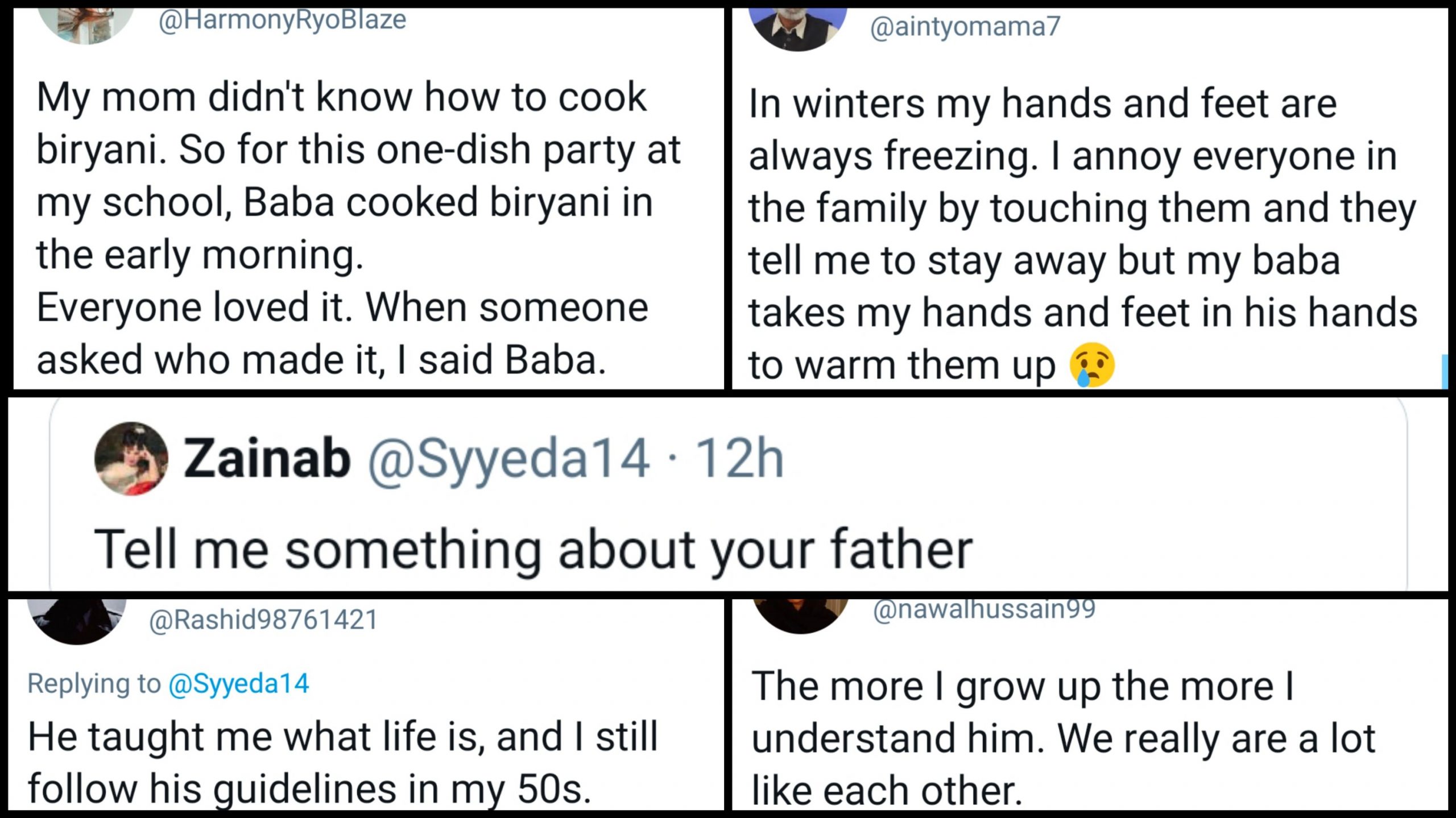Select the @Syyeda14 handle beside Zainab

pyautogui.click(x=508, y=460)
